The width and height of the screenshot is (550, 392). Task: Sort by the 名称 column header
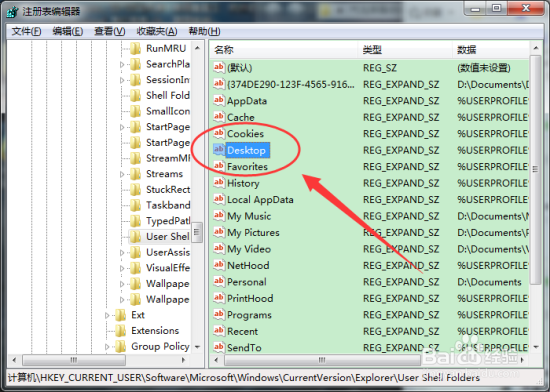click(x=283, y=50)
